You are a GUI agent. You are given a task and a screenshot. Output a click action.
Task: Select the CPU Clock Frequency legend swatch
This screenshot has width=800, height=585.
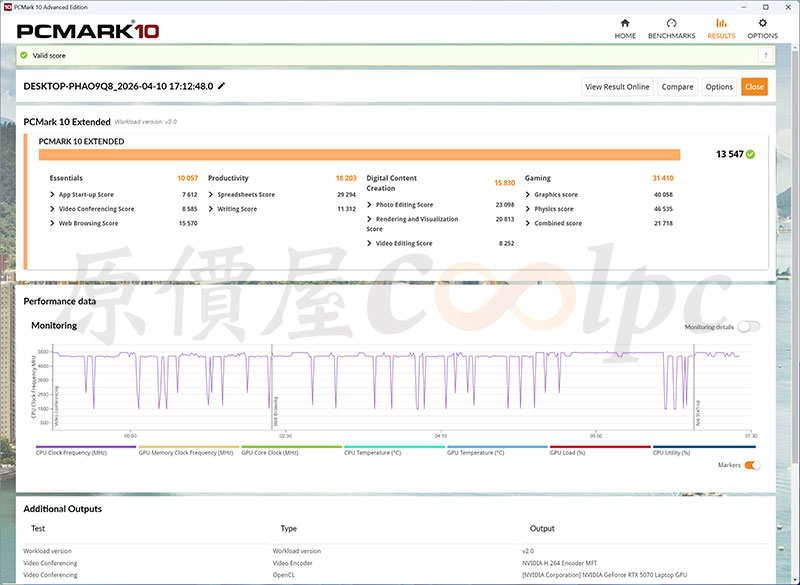(x=86, y=447)
